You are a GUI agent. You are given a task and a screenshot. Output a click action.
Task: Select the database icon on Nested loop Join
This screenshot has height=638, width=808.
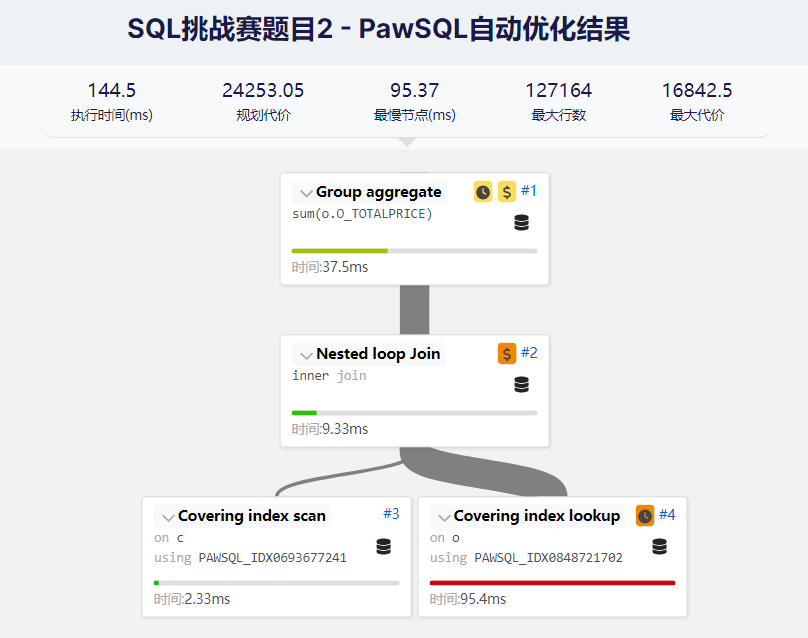(521, 384)
